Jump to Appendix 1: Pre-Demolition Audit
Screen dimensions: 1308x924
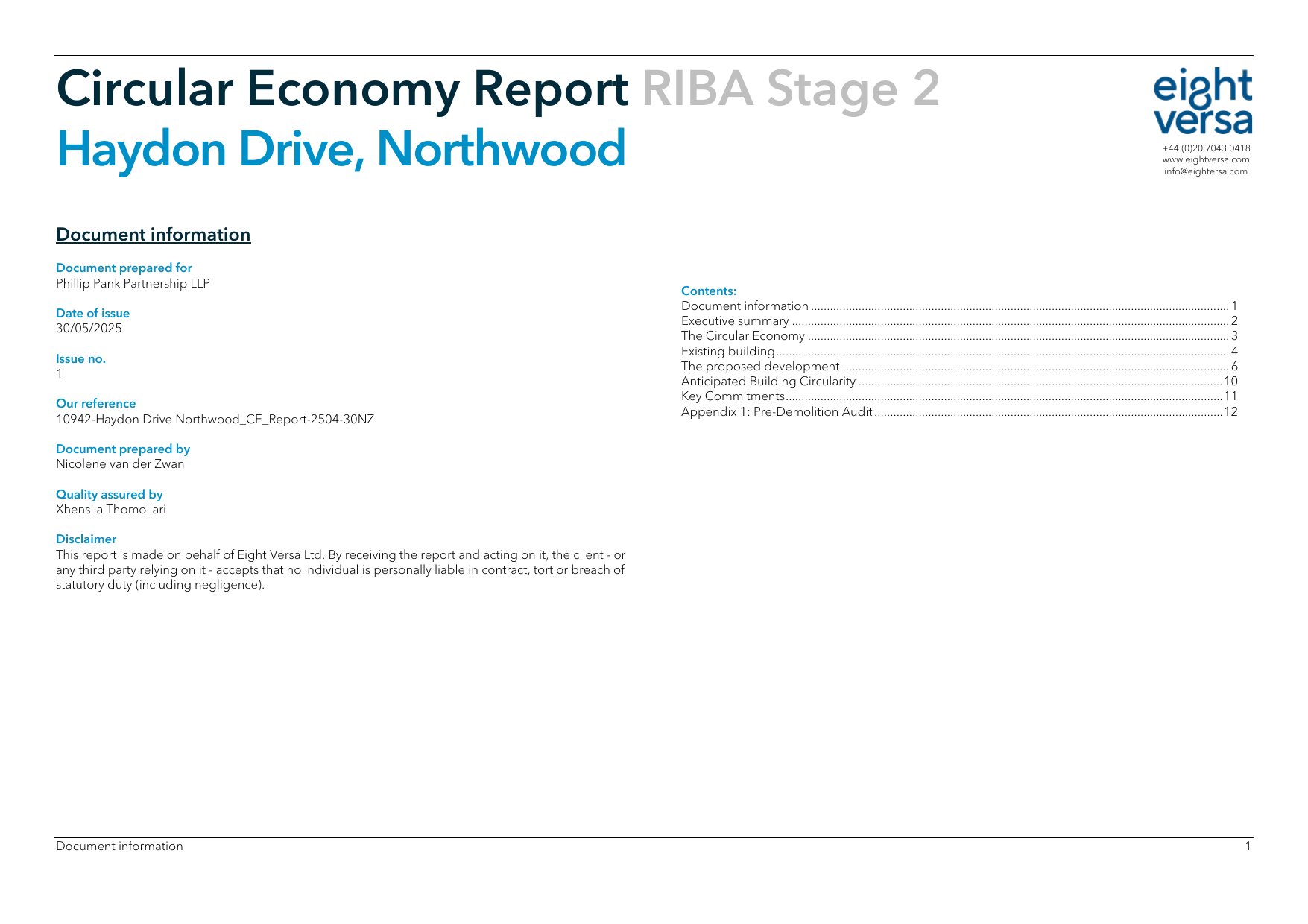[776, 412]
